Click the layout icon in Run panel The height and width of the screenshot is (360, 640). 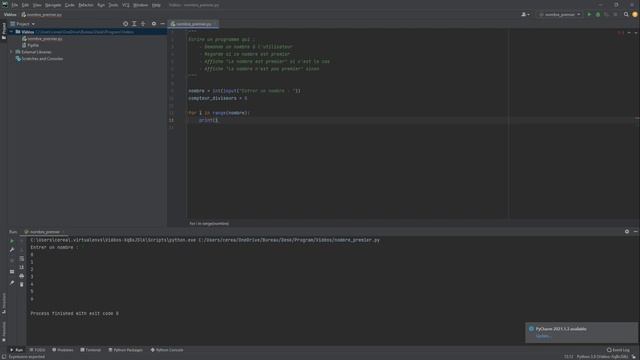(12, 271)
